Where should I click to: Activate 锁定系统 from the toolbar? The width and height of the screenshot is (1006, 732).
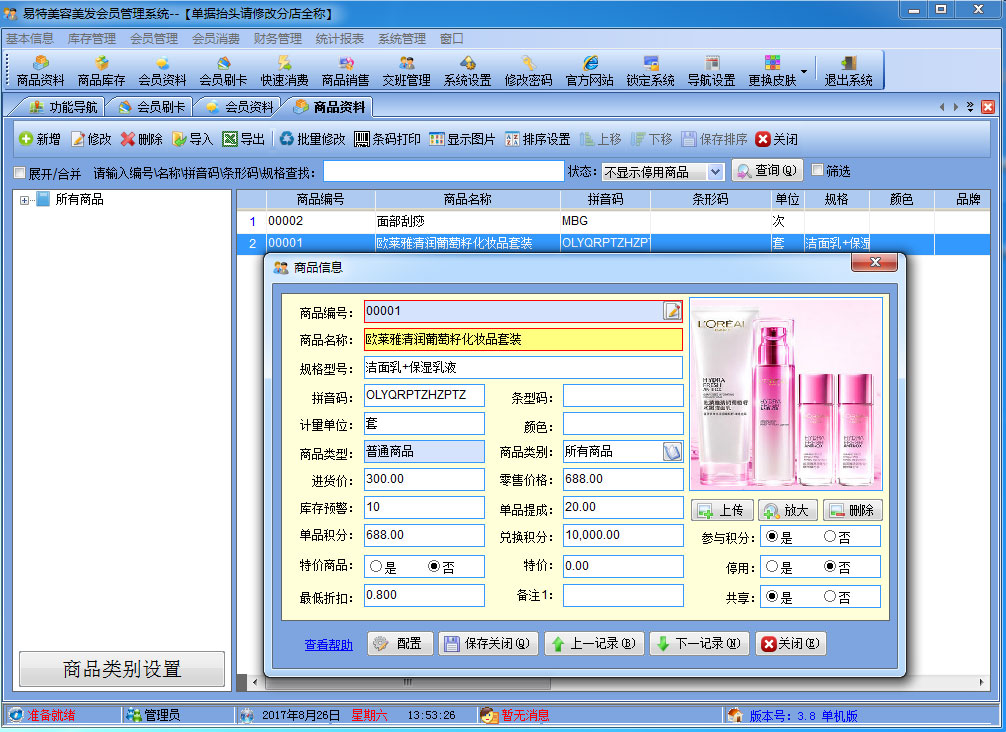(x=650, y=71)
